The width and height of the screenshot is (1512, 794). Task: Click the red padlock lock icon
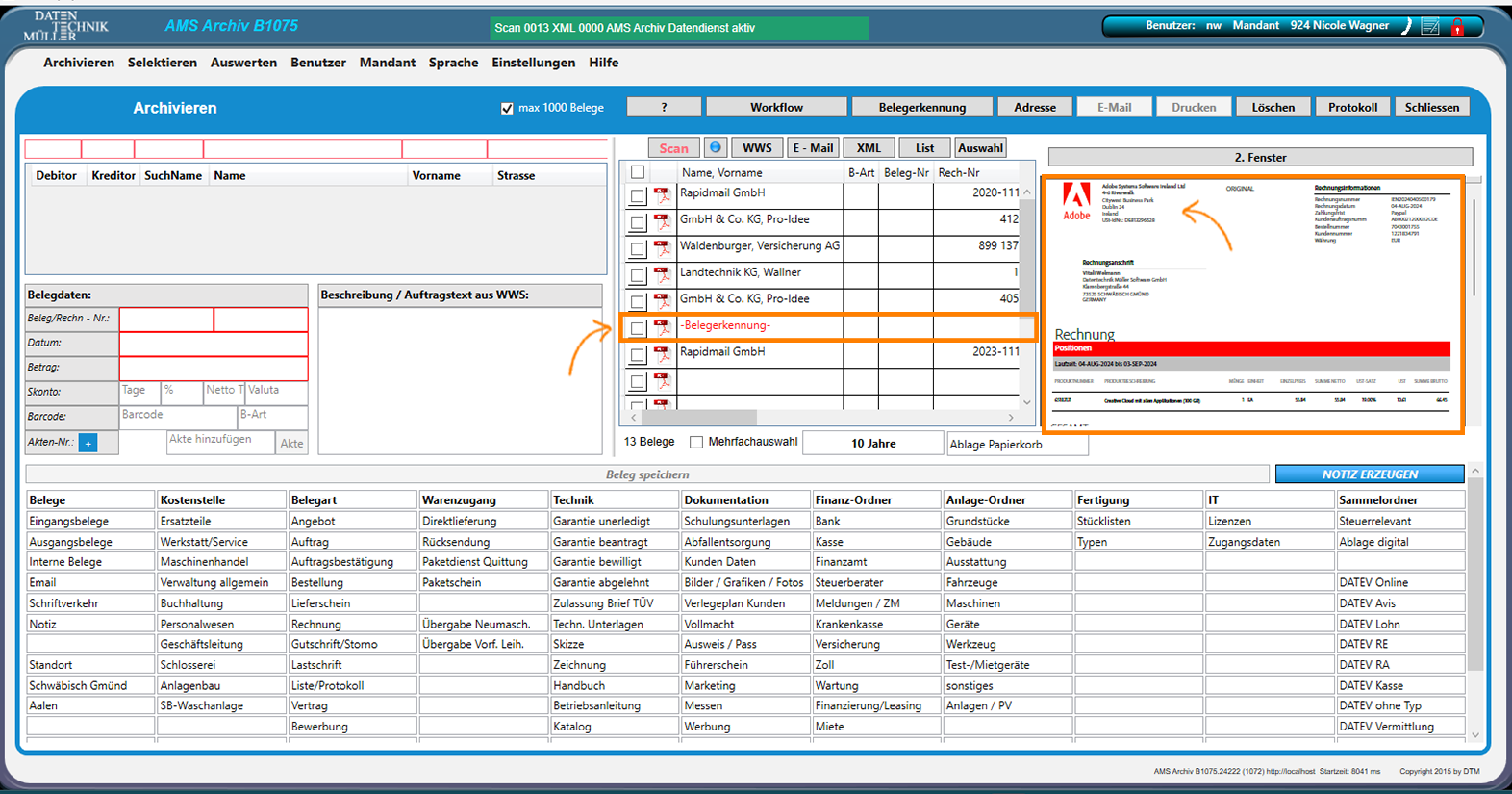click(x=1457, y=27)
